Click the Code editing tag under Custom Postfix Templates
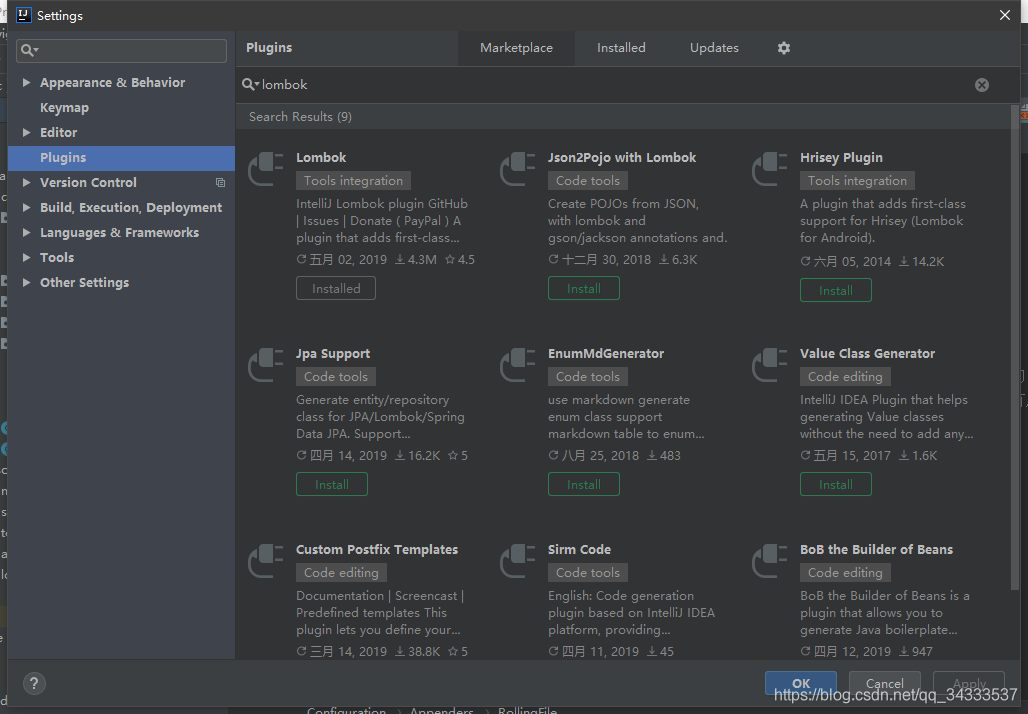Image resolution: width=1028 pixels, height=714 pixels. [x=341, y=572]
